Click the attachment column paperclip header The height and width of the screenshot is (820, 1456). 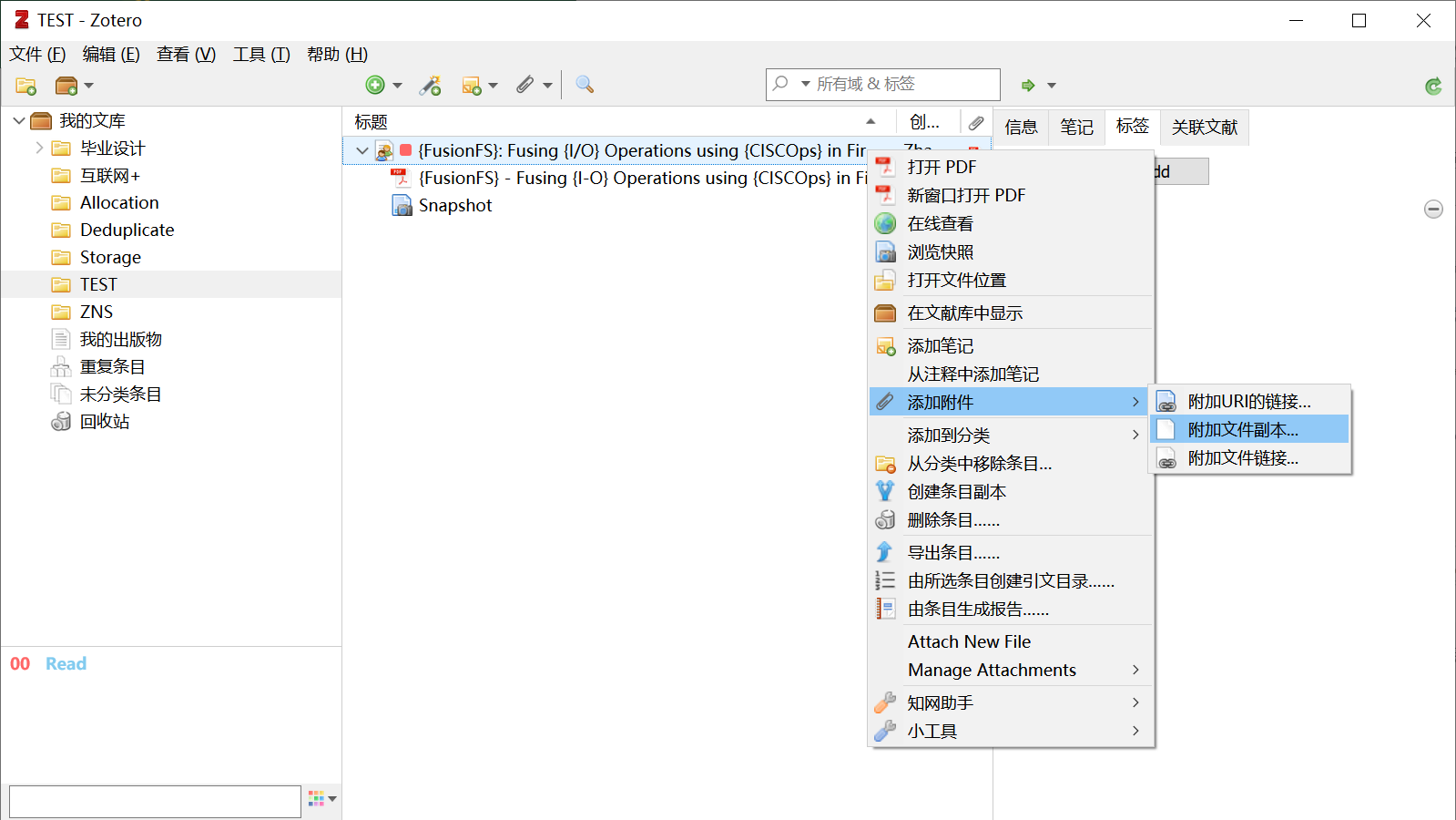click(x=976, y=122)
